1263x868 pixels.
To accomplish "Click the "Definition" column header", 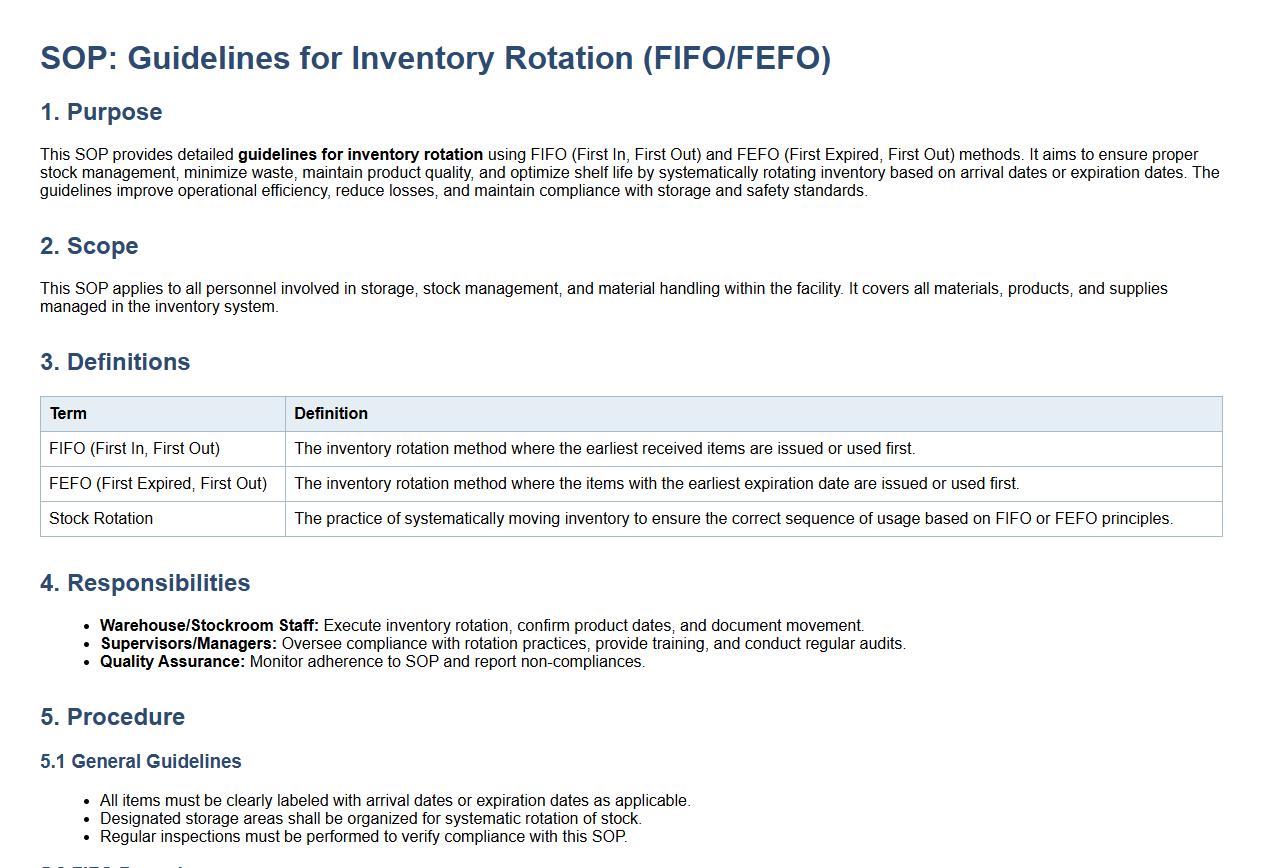I will (331, 414).
